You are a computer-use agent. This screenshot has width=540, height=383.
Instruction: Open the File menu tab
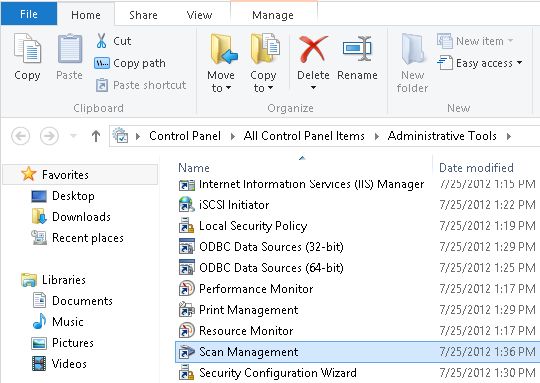point(29,14)
